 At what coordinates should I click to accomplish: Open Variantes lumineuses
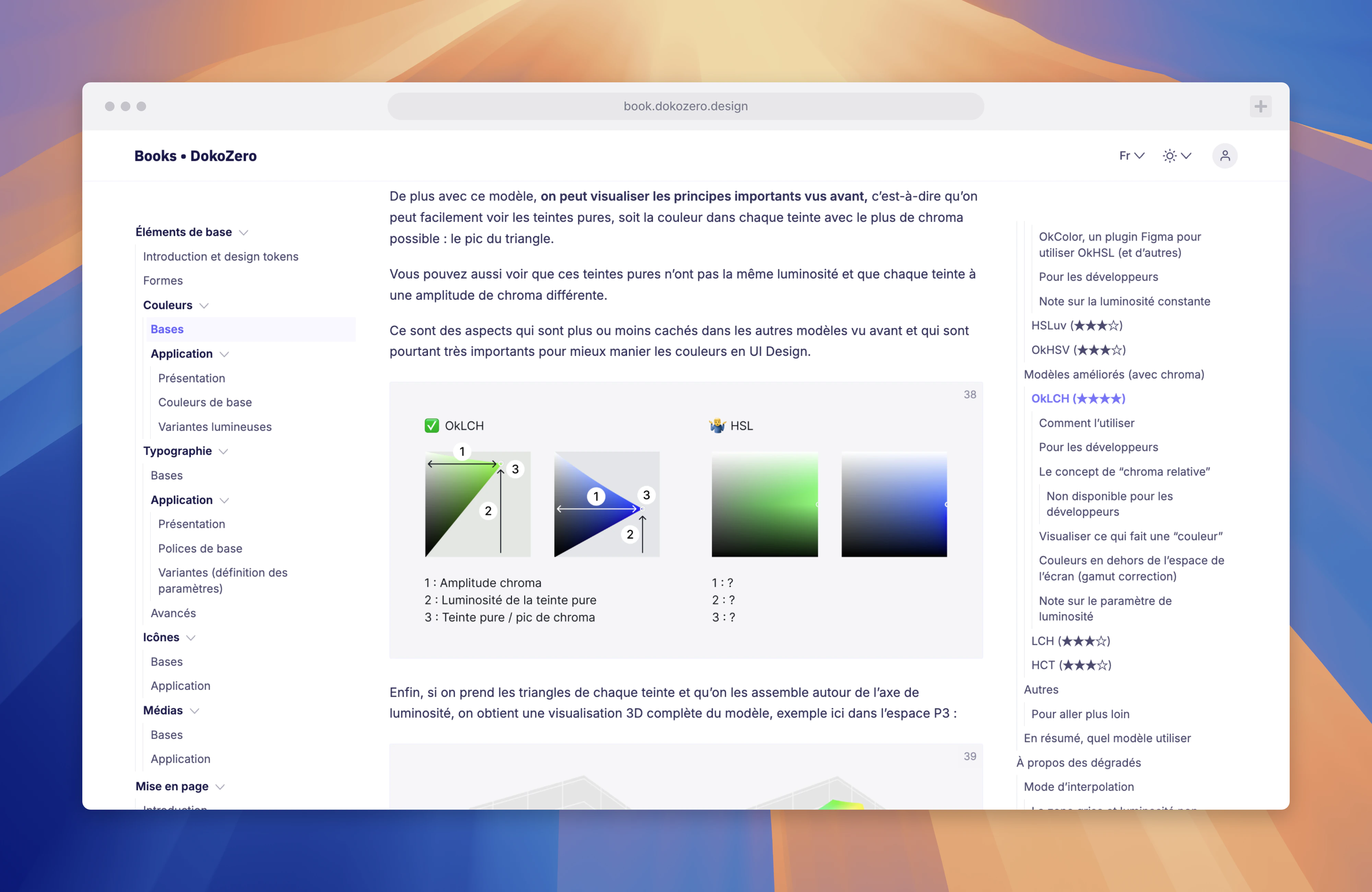[x=215, y=427]
